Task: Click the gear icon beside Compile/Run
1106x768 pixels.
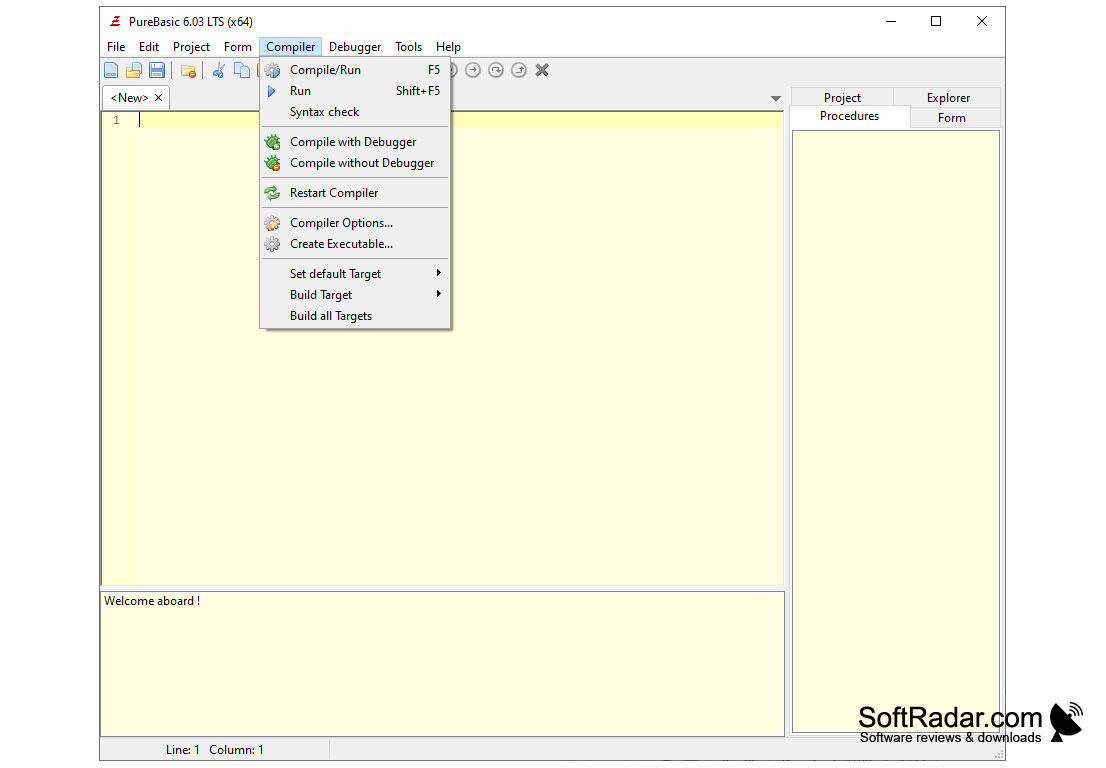Action: coord(272,70)
